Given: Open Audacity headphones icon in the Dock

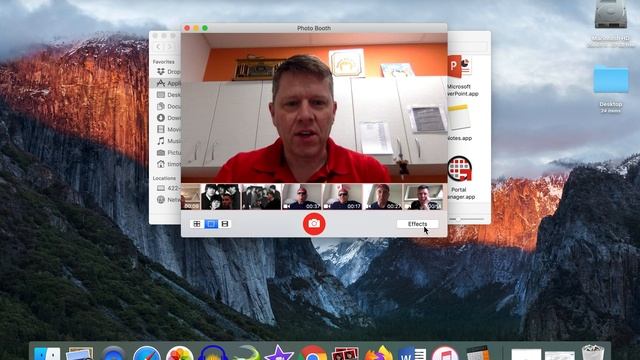Looking at the screenshot, I should coord(213,353).
